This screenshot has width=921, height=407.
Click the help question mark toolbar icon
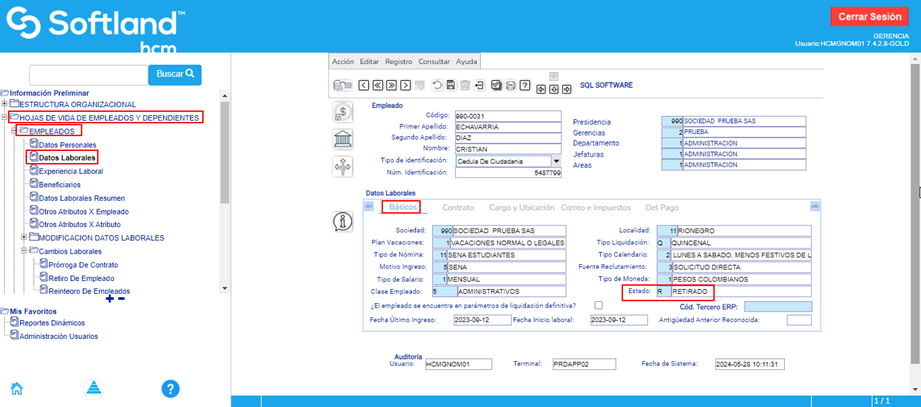tap(524, 86)
